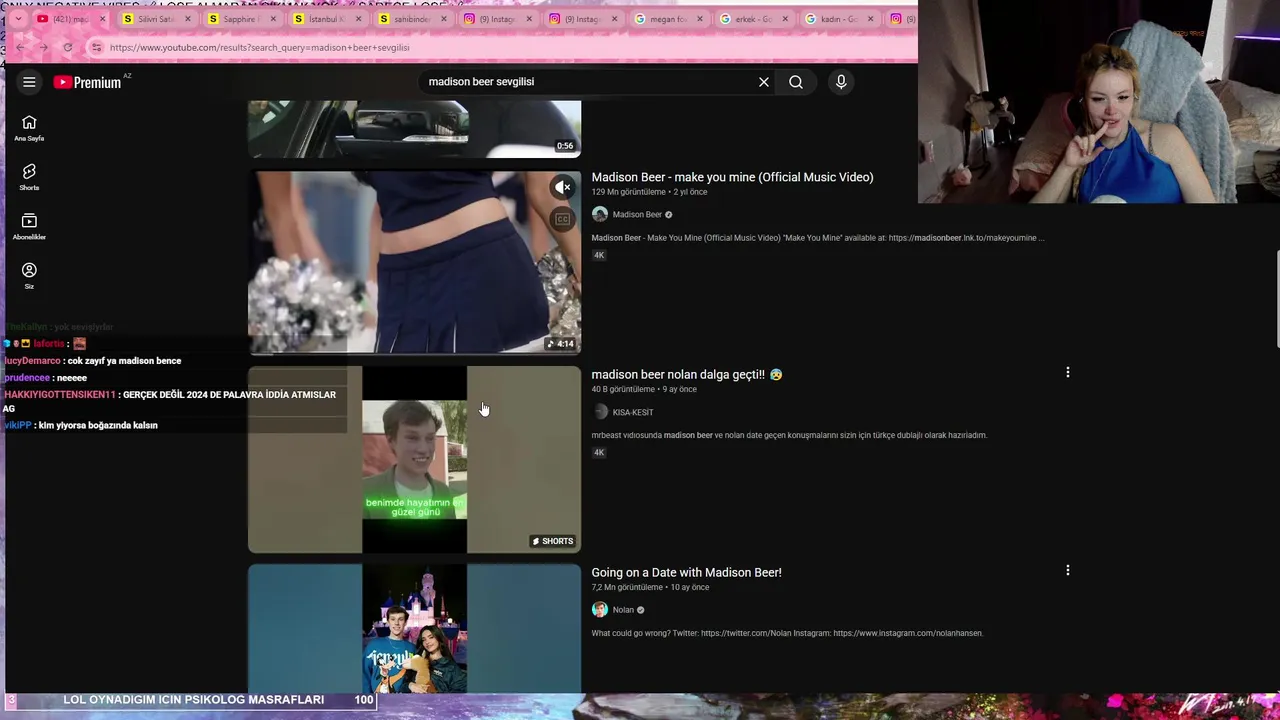Click the browser back arrow
This screenshot has height=720, width=1280.
click(x=20, y=47)
